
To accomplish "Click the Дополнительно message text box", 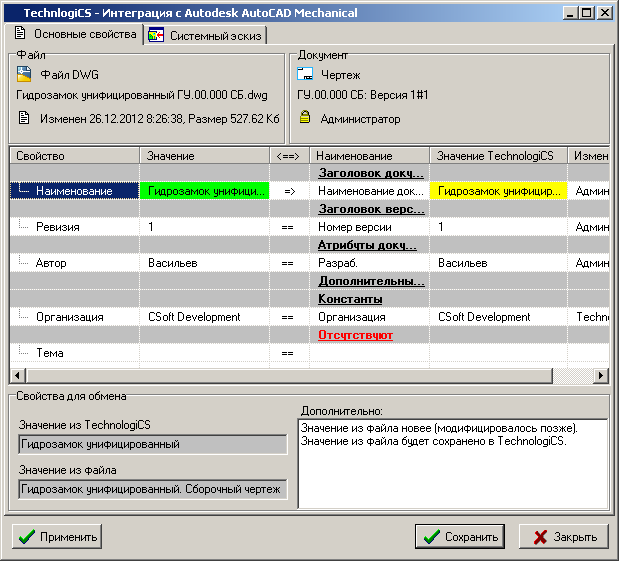I will pos(453,464).
